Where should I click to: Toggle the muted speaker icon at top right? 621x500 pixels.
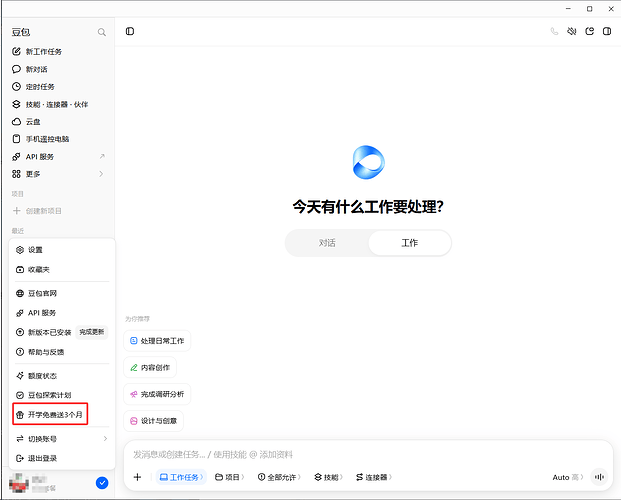click(571, 31)
